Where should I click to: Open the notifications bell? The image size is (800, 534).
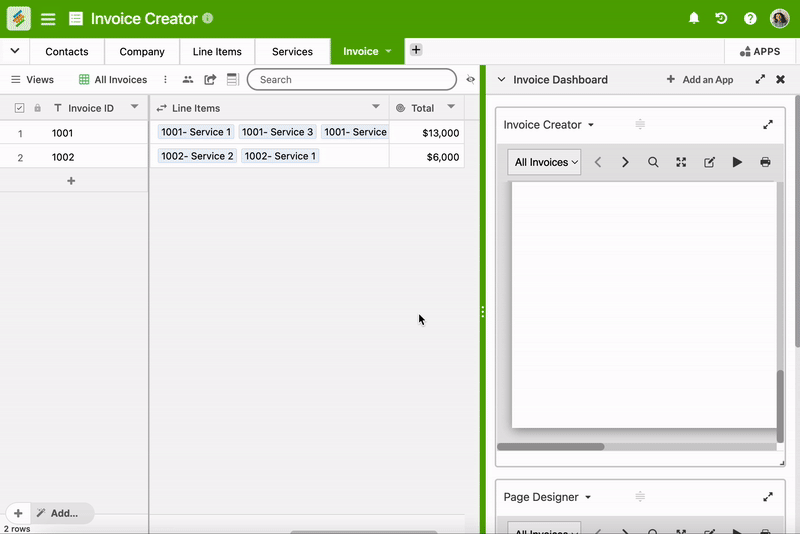tap(694, 18)
